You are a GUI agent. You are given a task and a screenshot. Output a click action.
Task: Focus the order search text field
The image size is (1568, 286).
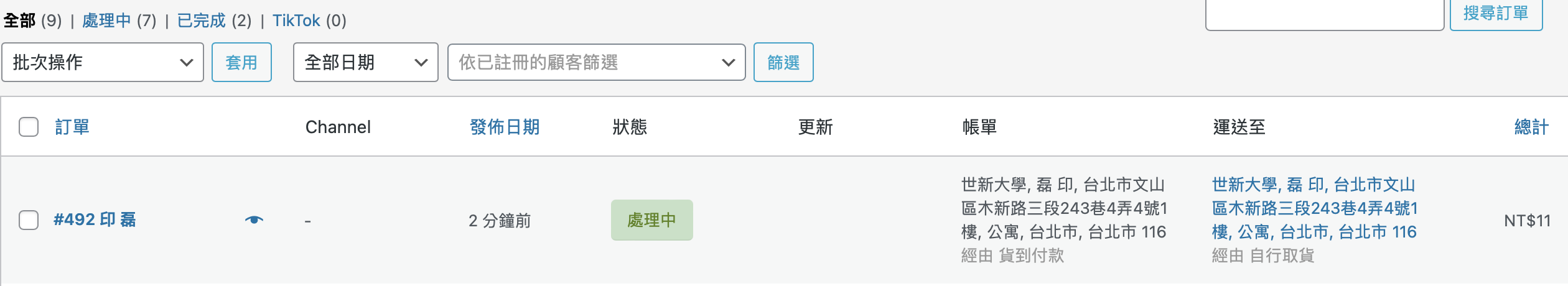(x=1324, y=14)
